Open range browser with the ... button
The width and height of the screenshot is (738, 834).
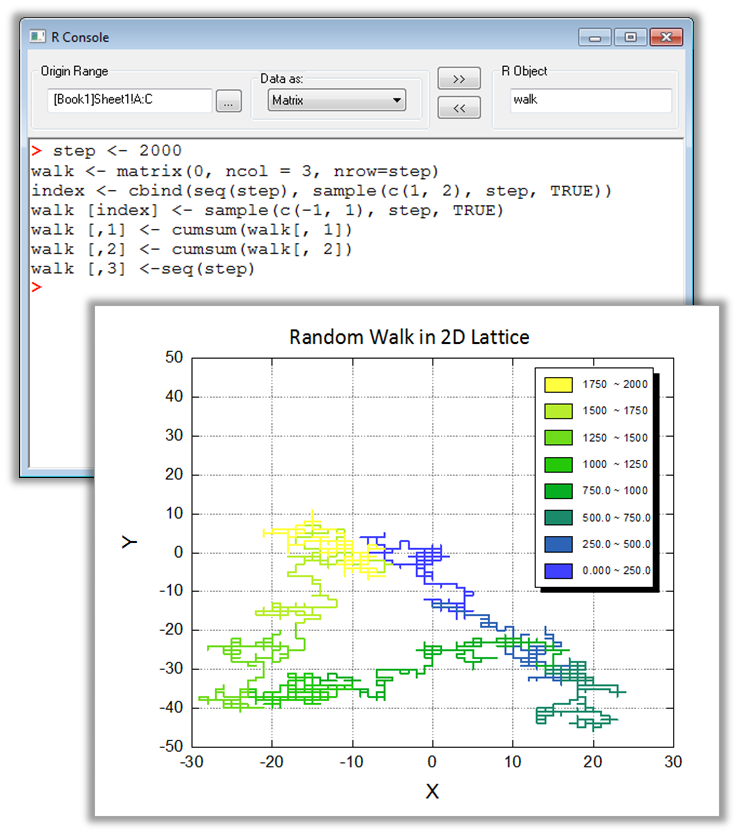click(228, 100)
